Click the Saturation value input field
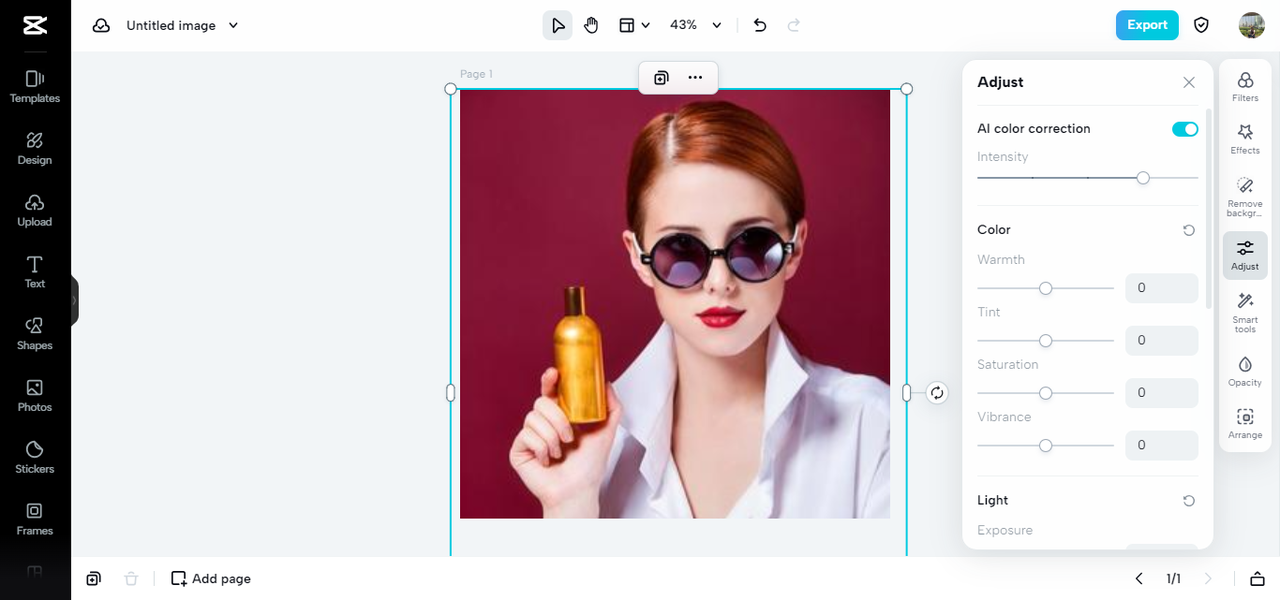The width and height of the screenshot is (1280, 600). click(1162, 393)
